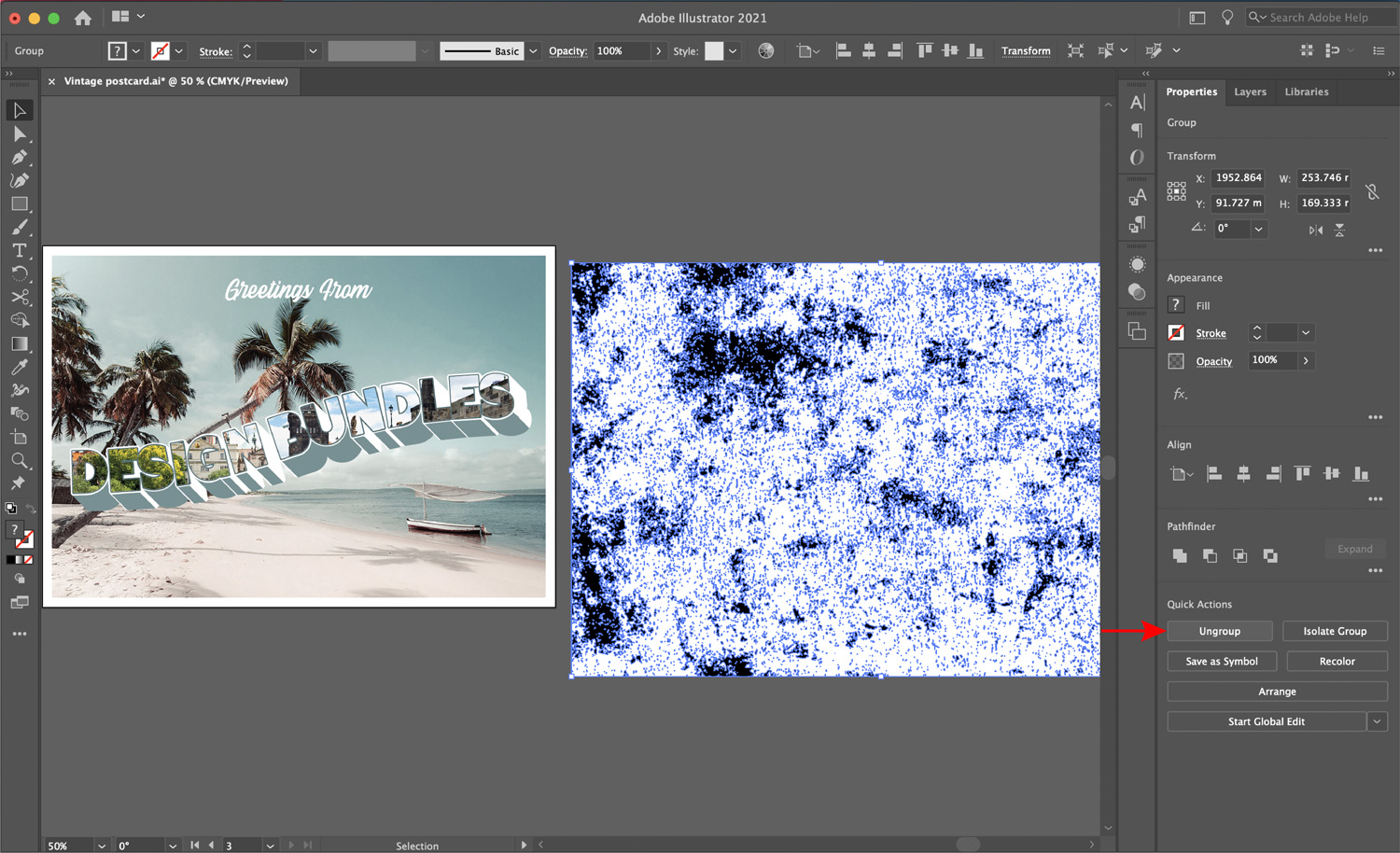This screenshot has width=1400, height=853.
Task: Open the Start Global Edit options dropdown
Action: pyautogui.click(x=1377, y=721)
